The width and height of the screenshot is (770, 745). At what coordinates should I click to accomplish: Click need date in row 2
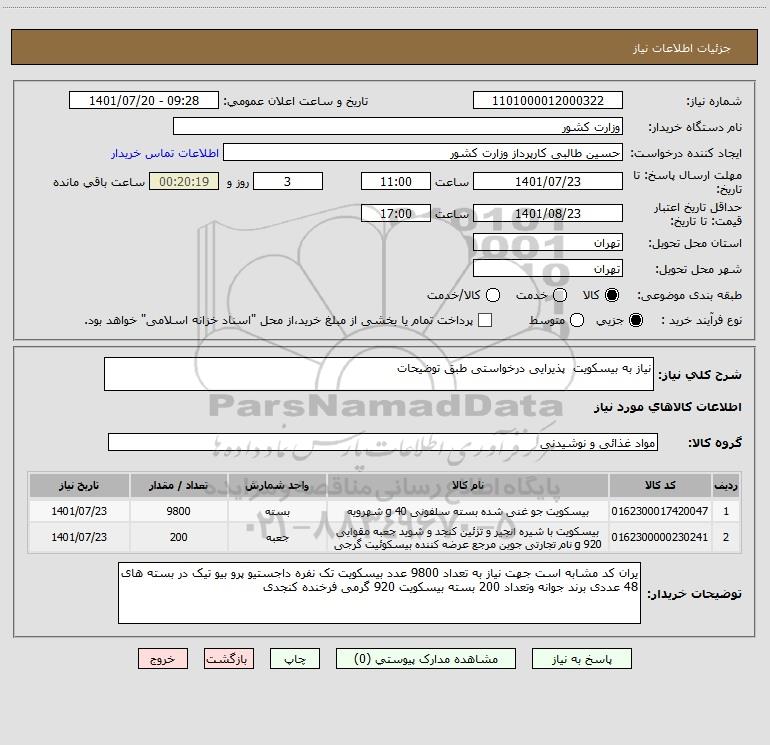[x=79, y=537]
